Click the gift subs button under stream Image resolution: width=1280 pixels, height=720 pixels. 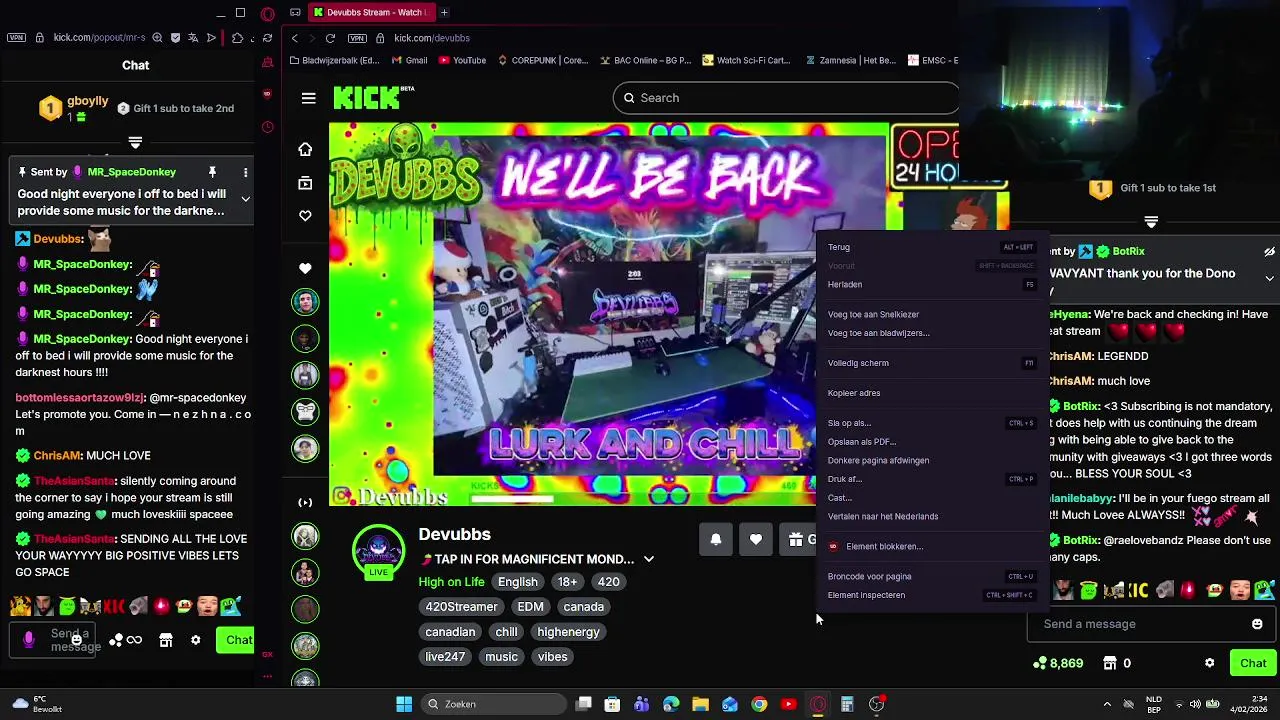pyautogui.click(x=799, y=539)
